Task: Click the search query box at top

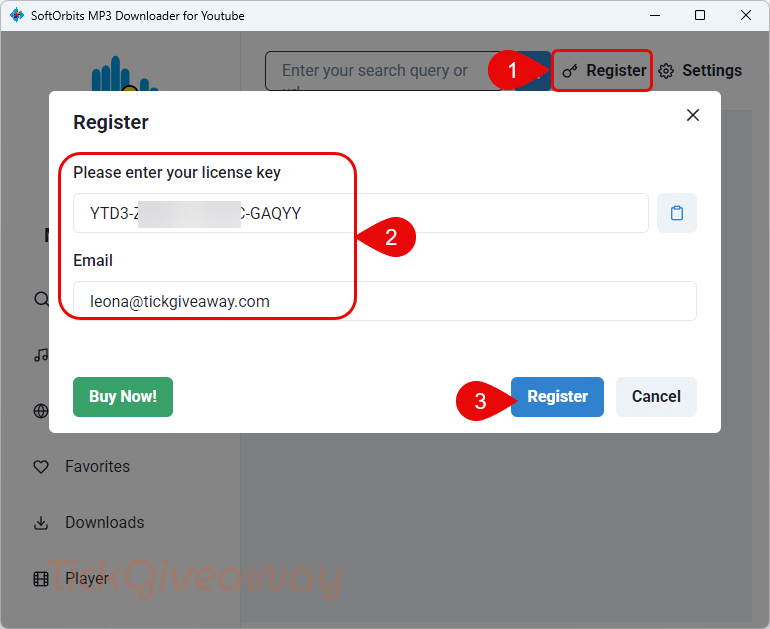Action: coord(385,71)
